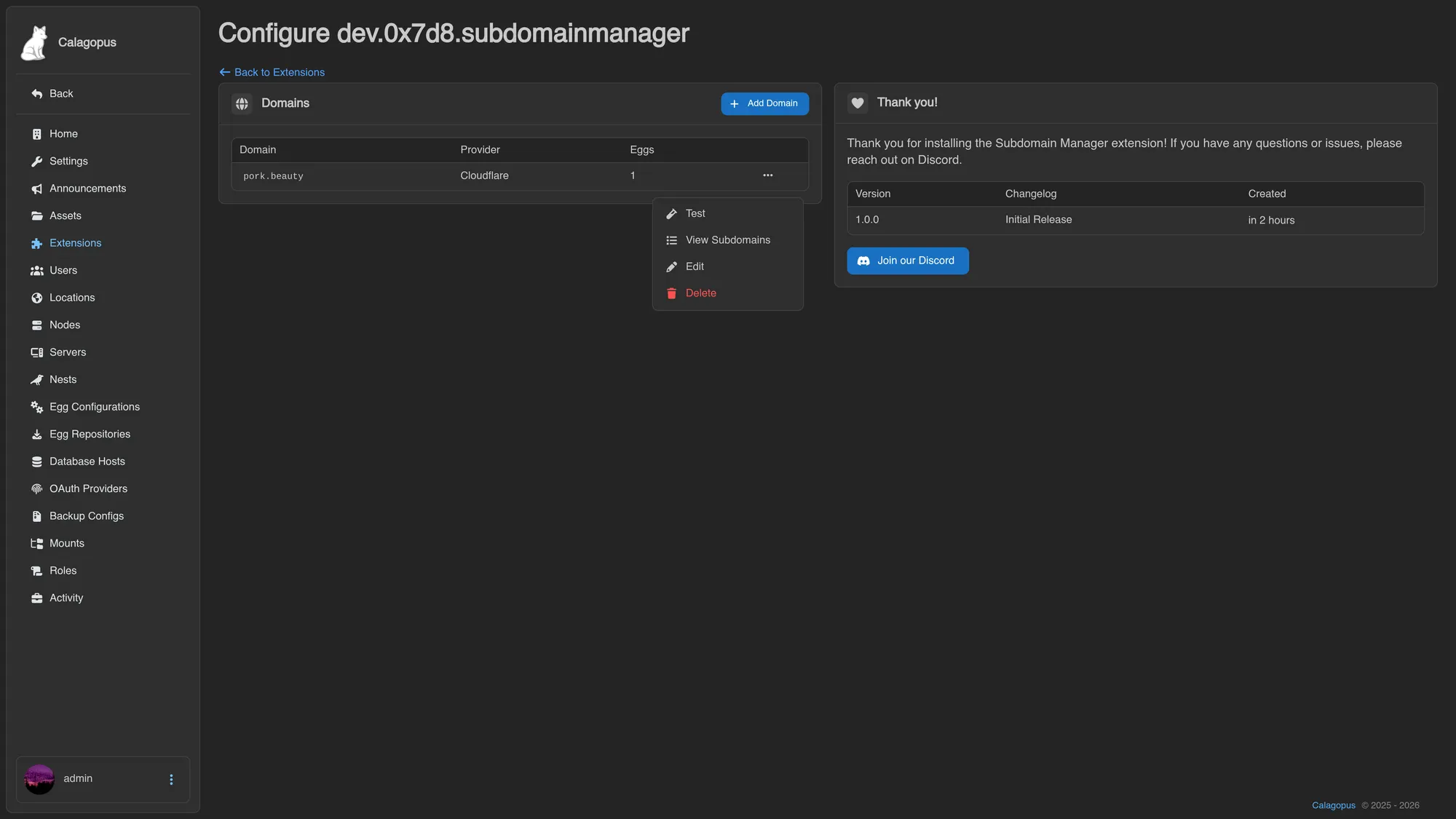Image resolution: width=1456 pixels, height=819 pixels.
Task: Click the Domain column header
Action: point(258,150)
